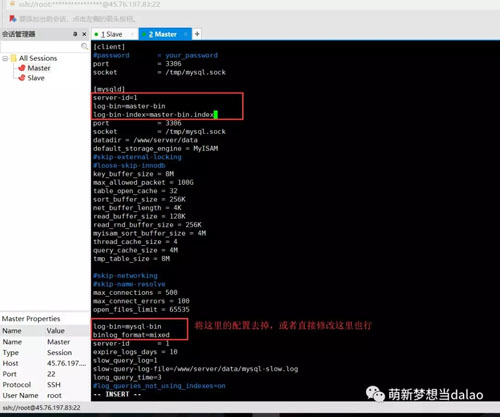Click the session search magnifier icon

coord(84,46)
